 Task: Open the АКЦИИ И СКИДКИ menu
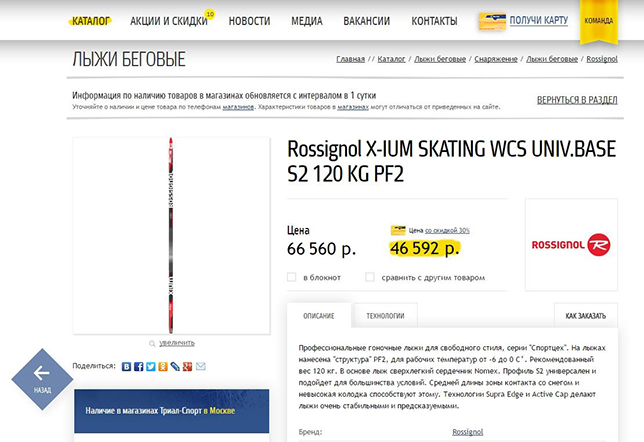[169, 21]
